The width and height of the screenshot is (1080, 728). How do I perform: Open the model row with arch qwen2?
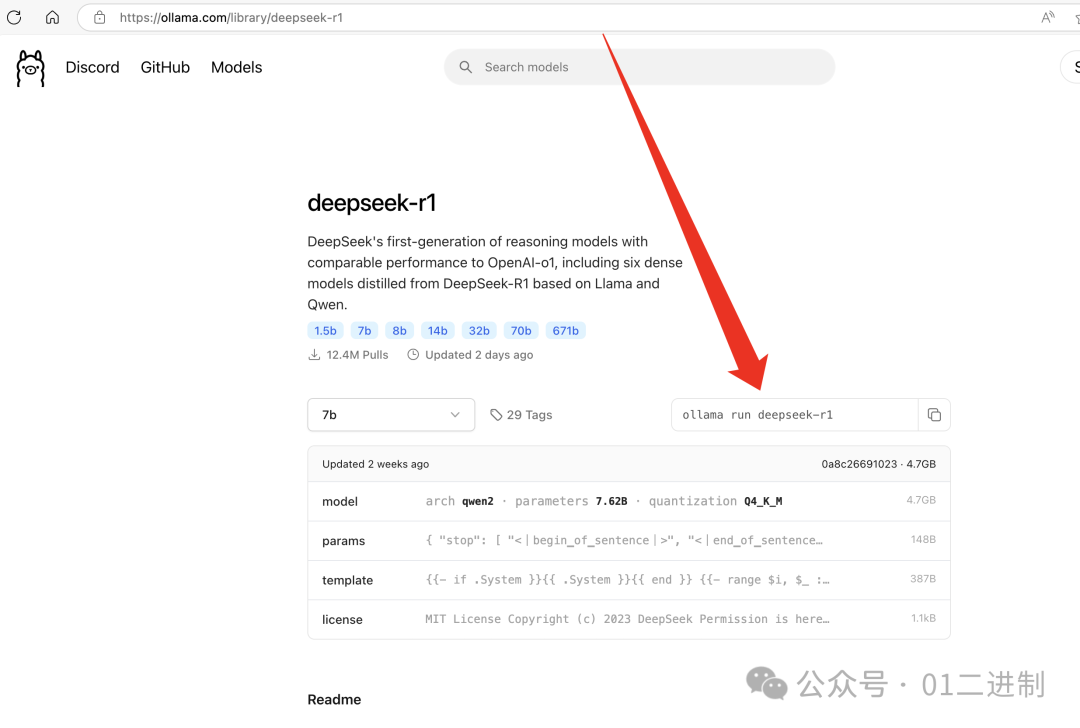(629, 501)
